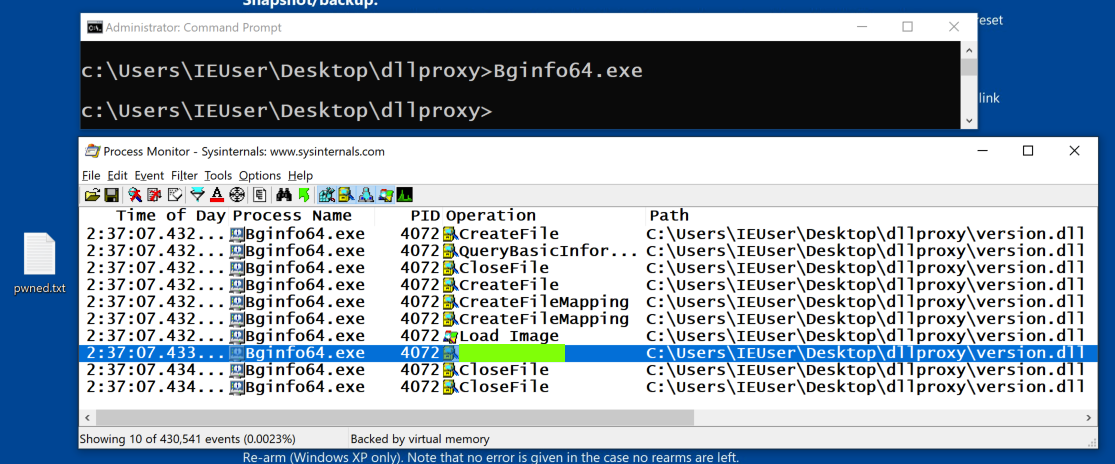
Task: Click the green Jump To Object icon
Action: [304, 195]
